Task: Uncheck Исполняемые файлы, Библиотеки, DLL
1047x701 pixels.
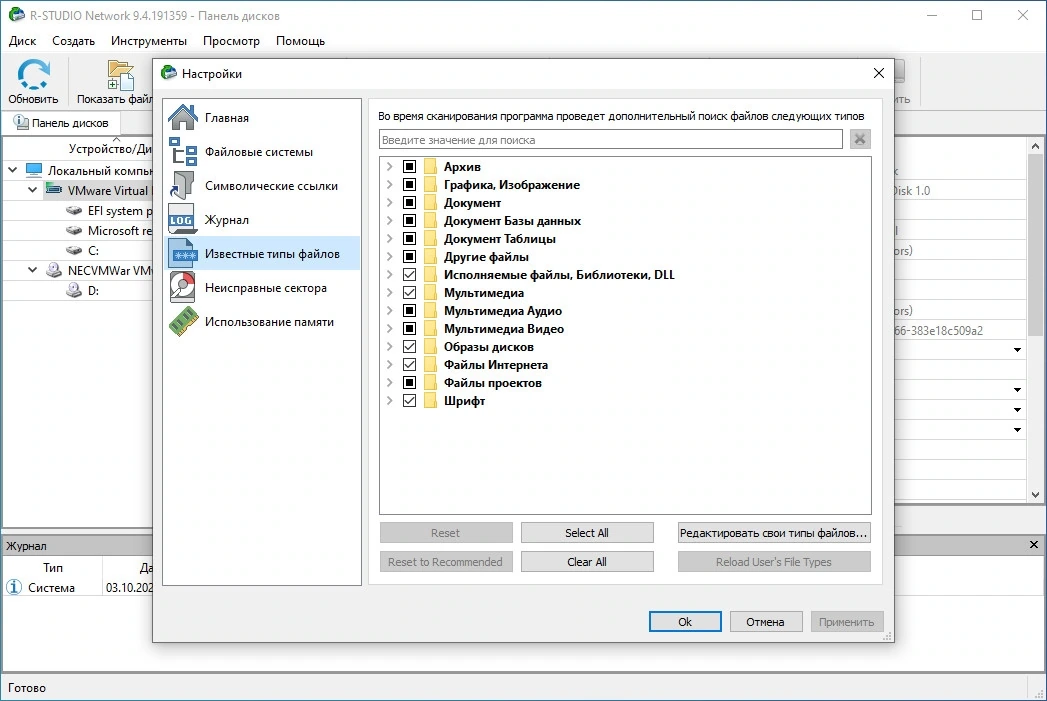Action: pyautogui.click(x=409, y=274)
